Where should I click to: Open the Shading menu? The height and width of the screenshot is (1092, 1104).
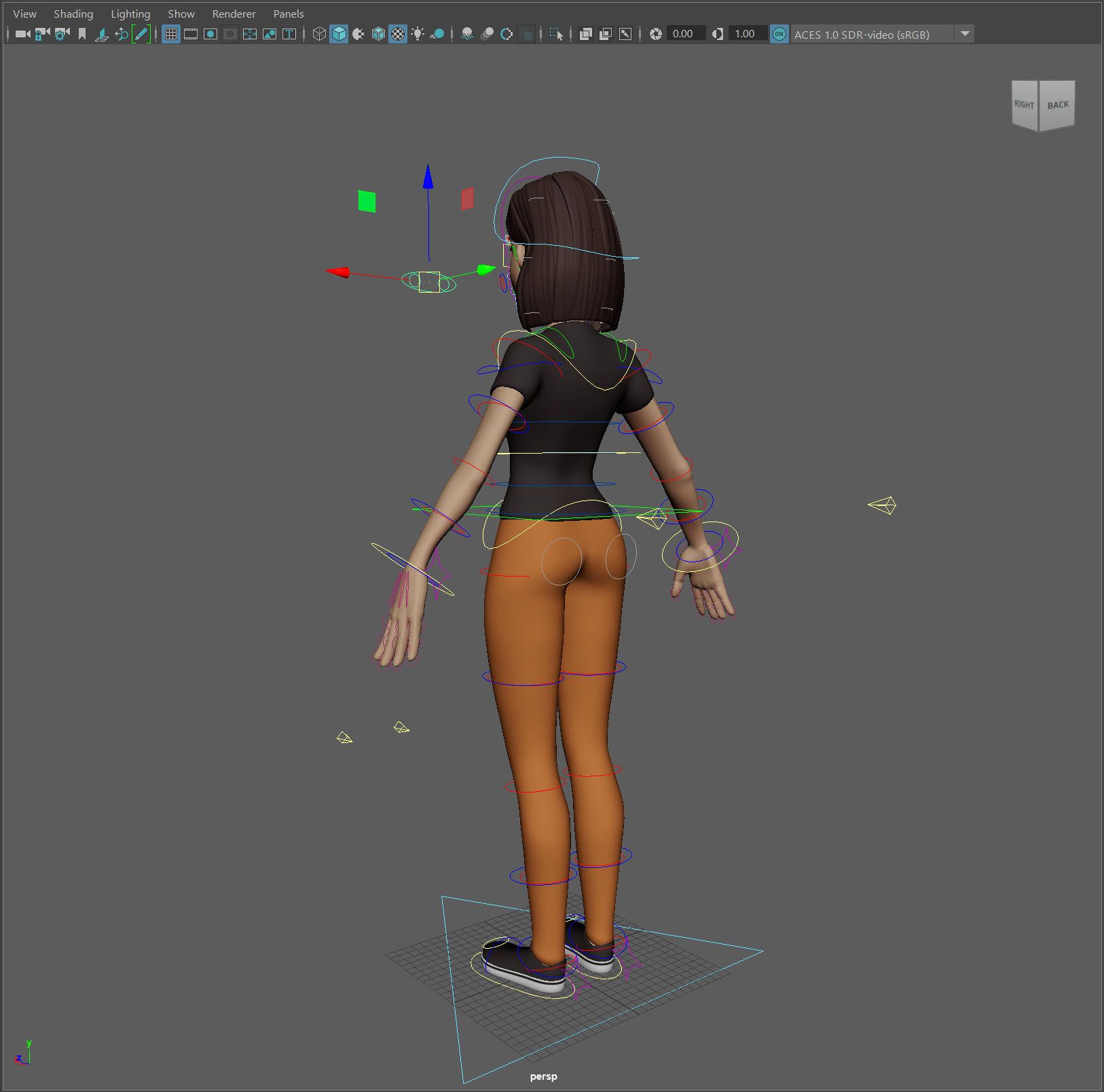coord(73,14)
